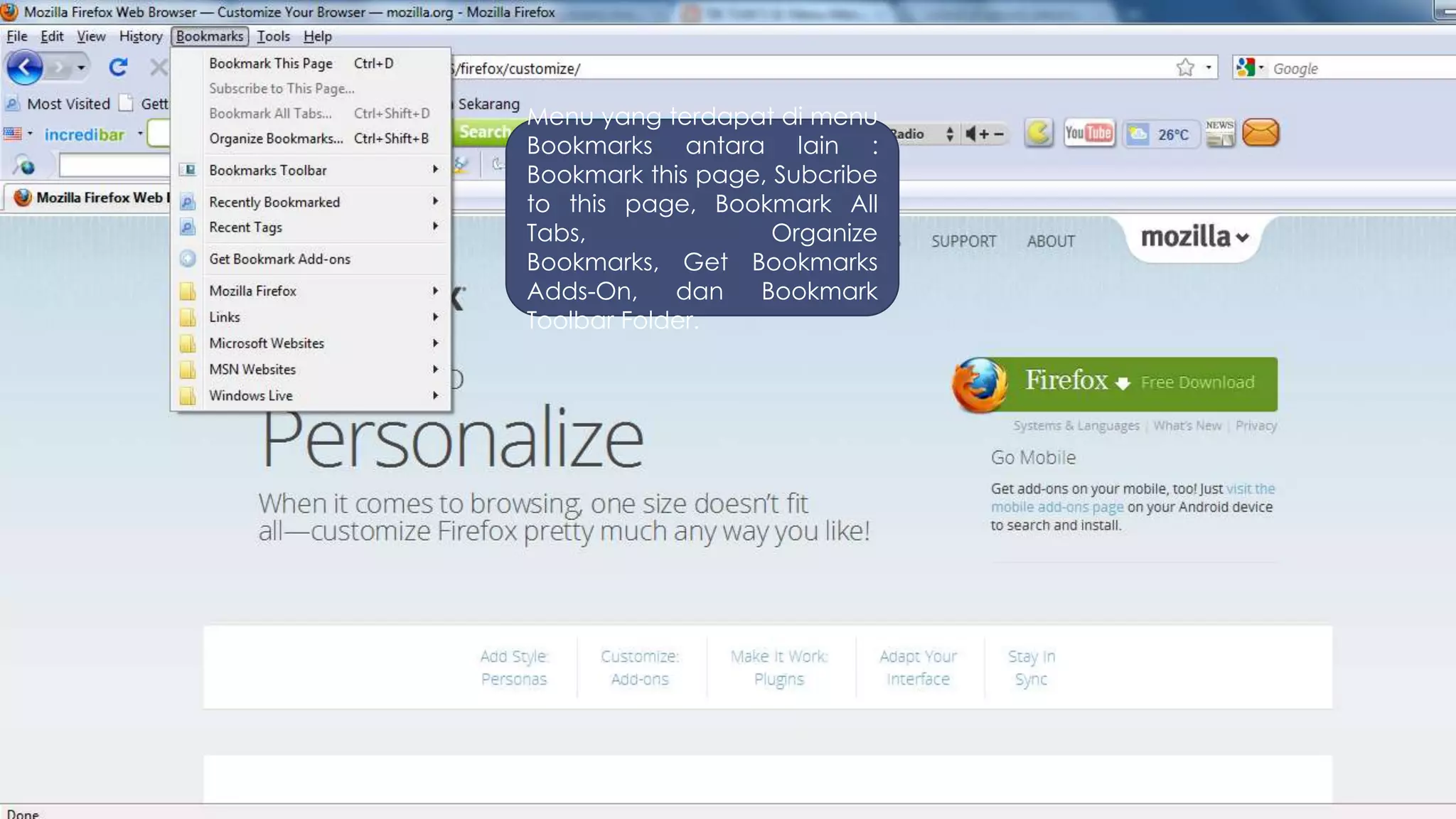Open the Help menu
Image resolution: width=1456 pixels, height=819 pixels.
[318, 36]
